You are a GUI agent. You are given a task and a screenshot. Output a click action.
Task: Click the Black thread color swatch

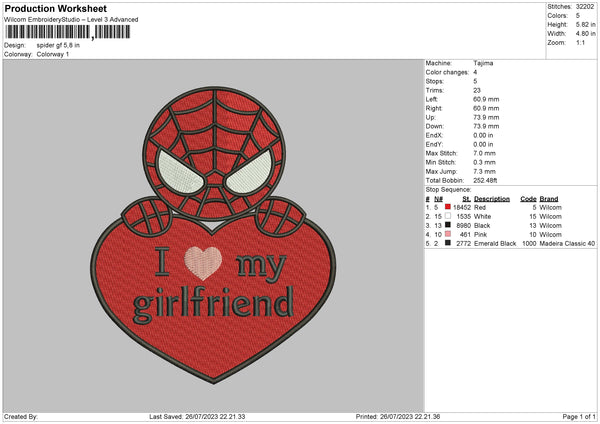click(x=448, y=225)
